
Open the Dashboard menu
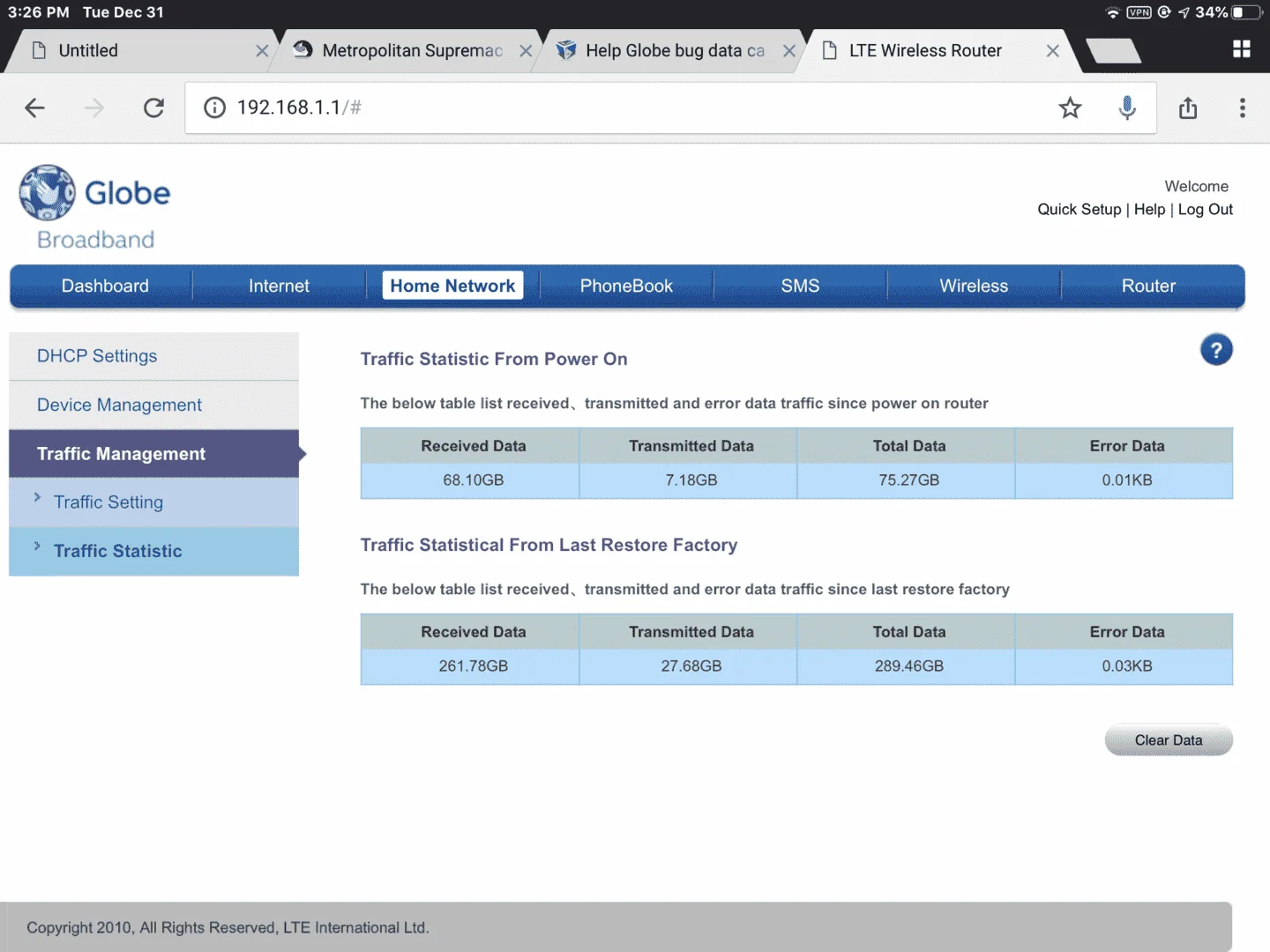(105, 286)
